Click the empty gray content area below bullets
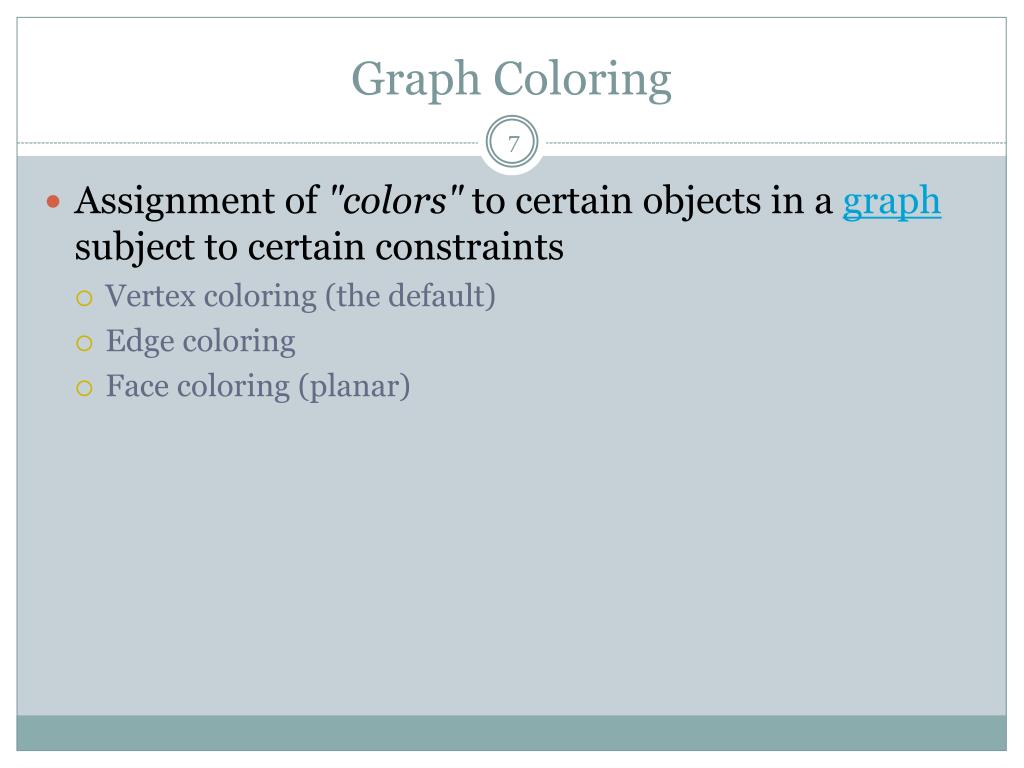The width and height of the screenshot is (1024, 768). tap(511, 555)
